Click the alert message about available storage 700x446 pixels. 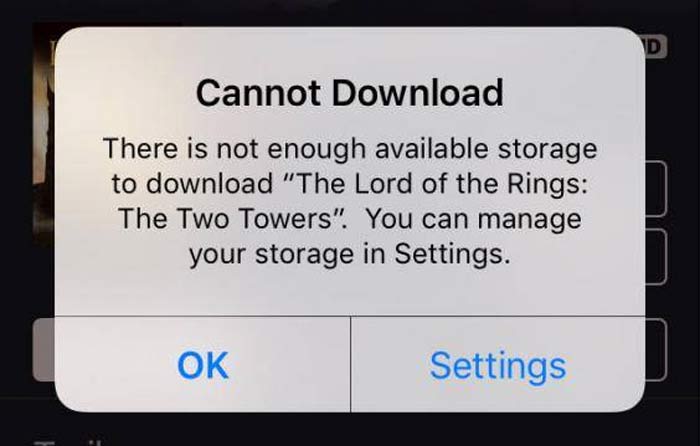click(350, 202)
